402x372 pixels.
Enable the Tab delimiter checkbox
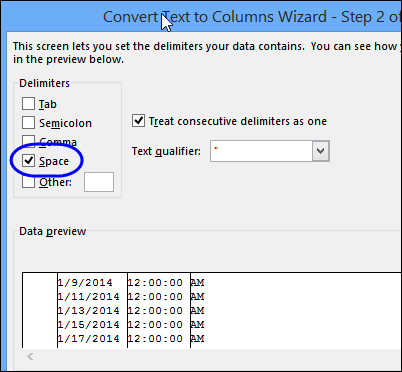coord(28,103)
